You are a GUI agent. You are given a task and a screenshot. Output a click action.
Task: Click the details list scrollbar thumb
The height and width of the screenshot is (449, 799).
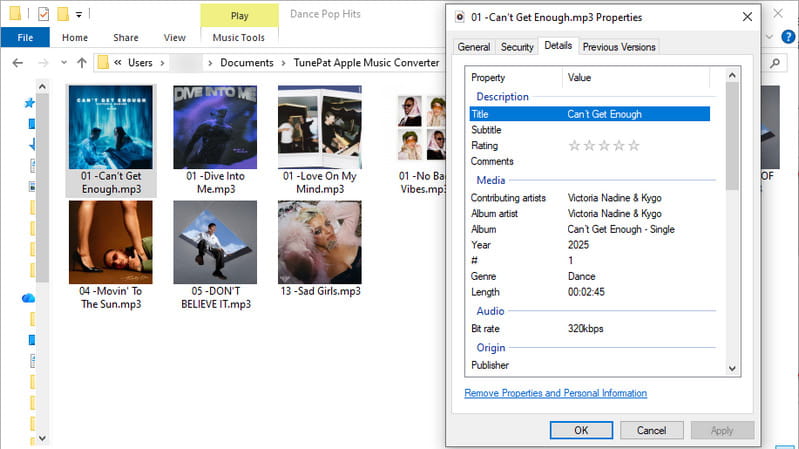pos(732,136)
